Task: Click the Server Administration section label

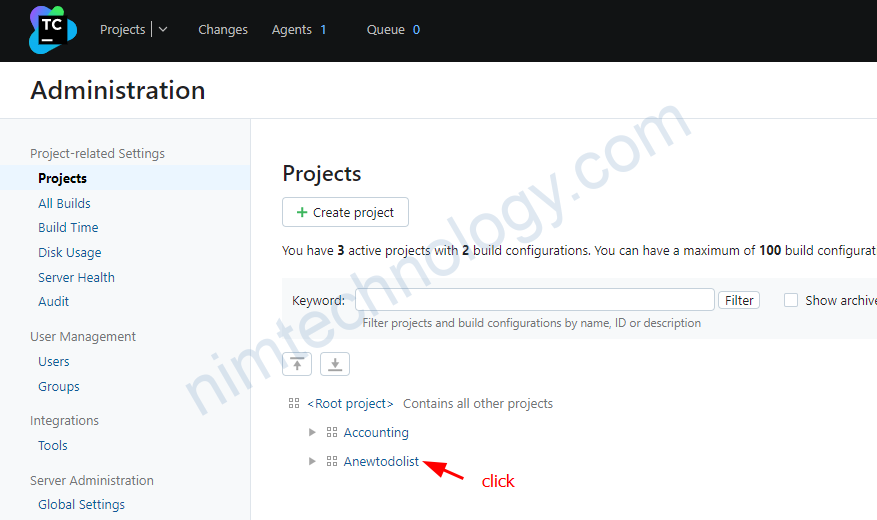Action: point(92,480)
